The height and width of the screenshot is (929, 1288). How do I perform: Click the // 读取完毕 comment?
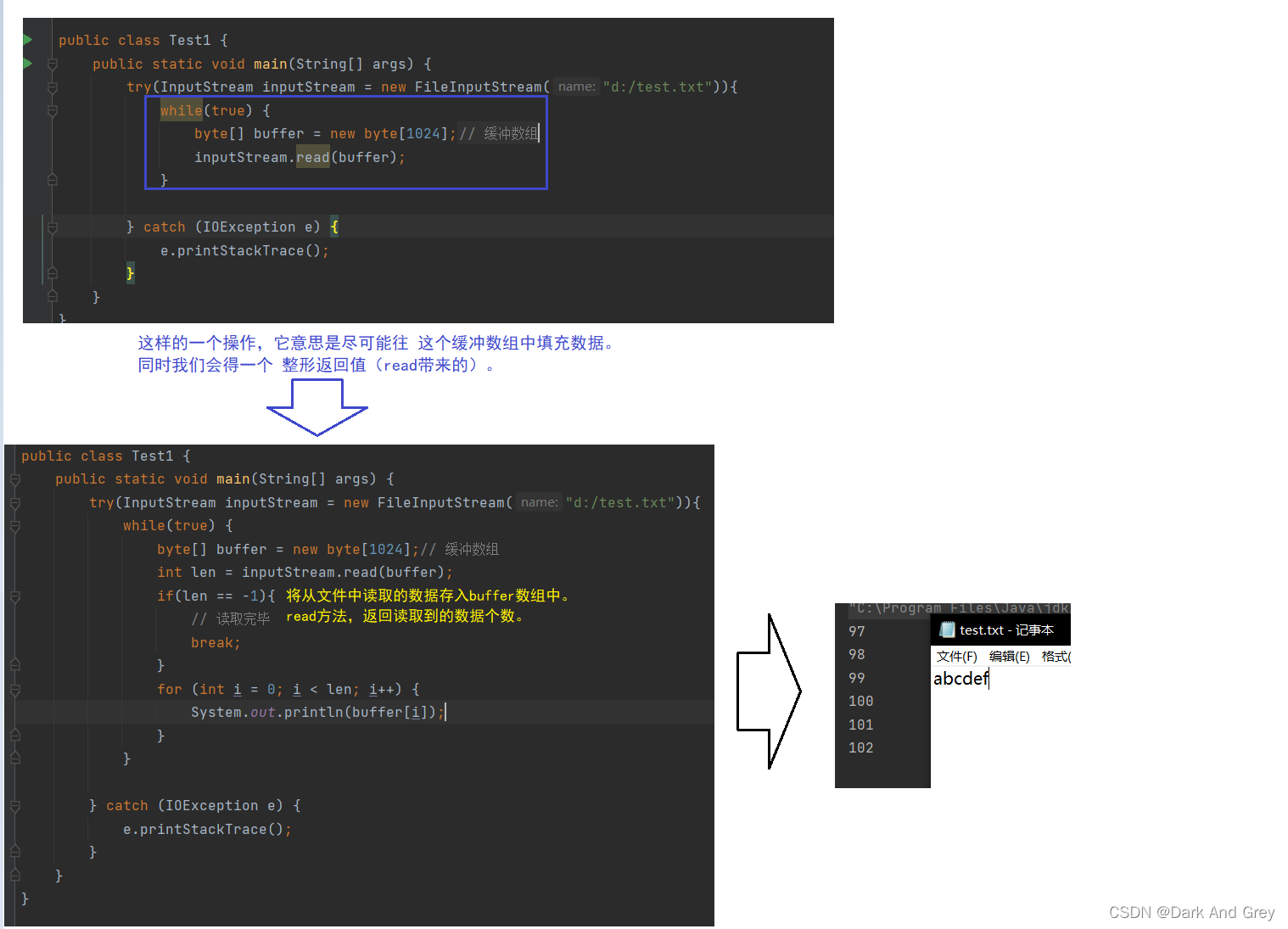(231, 619)
